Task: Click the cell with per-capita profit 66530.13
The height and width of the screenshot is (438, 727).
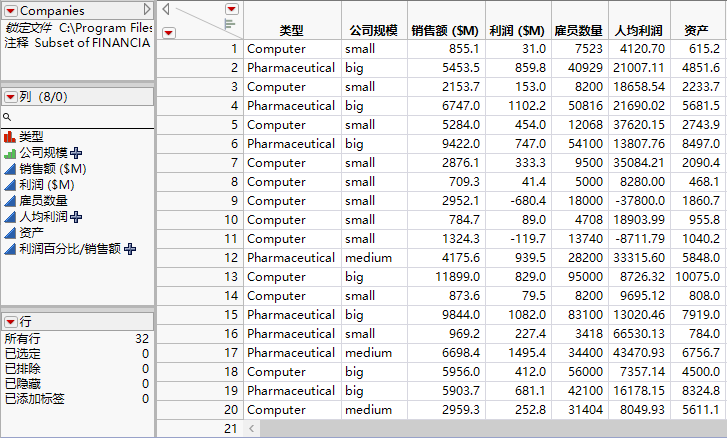Action: [639, 334]
